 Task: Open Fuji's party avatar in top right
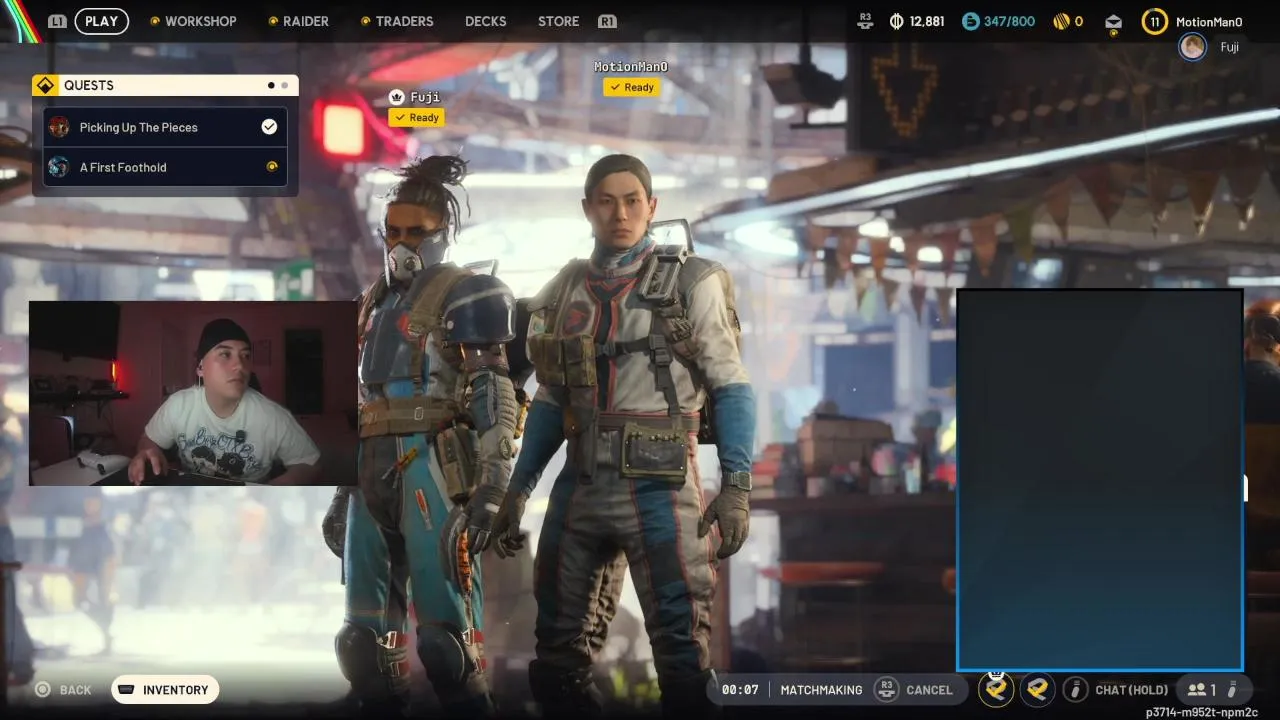point(1192,47)
